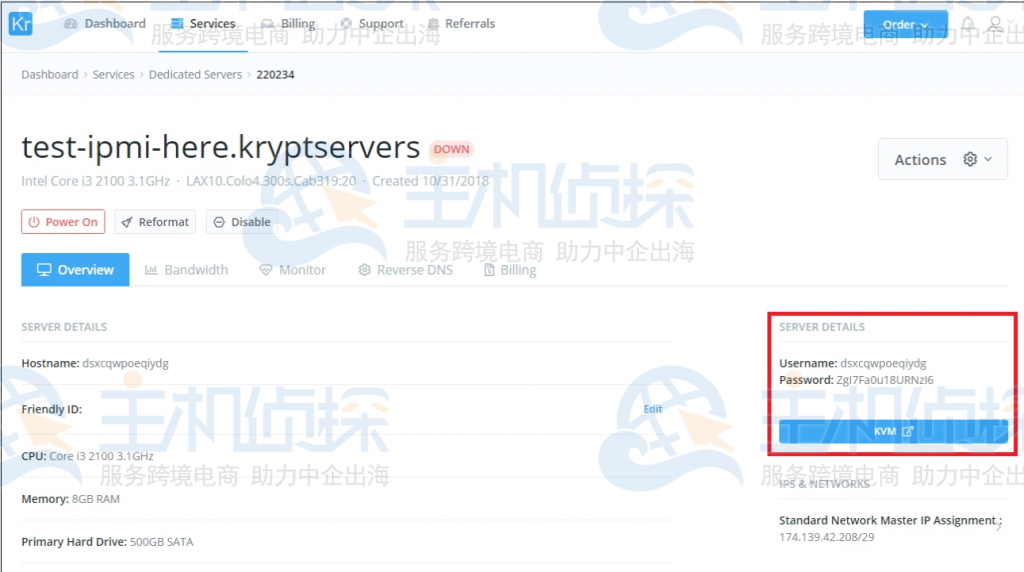This screenshot has height=572, width=1024.
Task: Switch to the Bandwidth tab
Action: point(186,270)
